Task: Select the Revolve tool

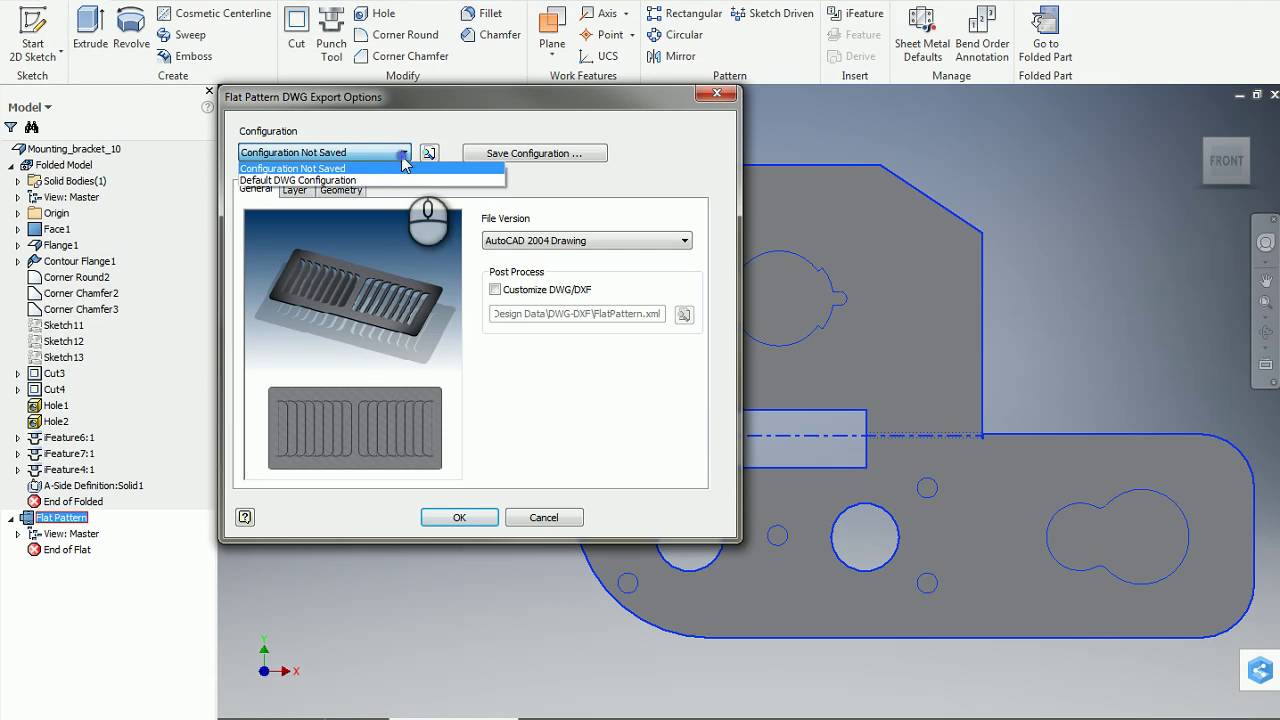Action: (x=131, y=28)
